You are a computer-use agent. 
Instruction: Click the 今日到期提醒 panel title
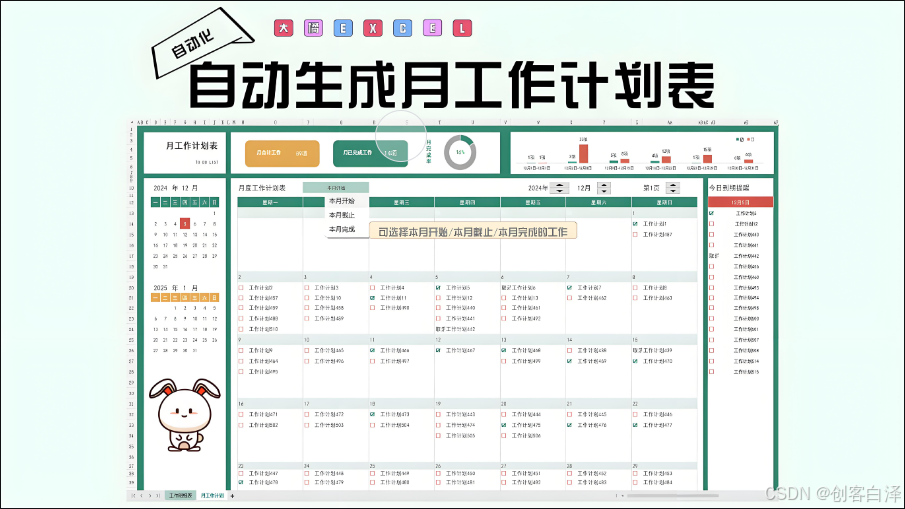pyautogui.click(x=729, y=188)
